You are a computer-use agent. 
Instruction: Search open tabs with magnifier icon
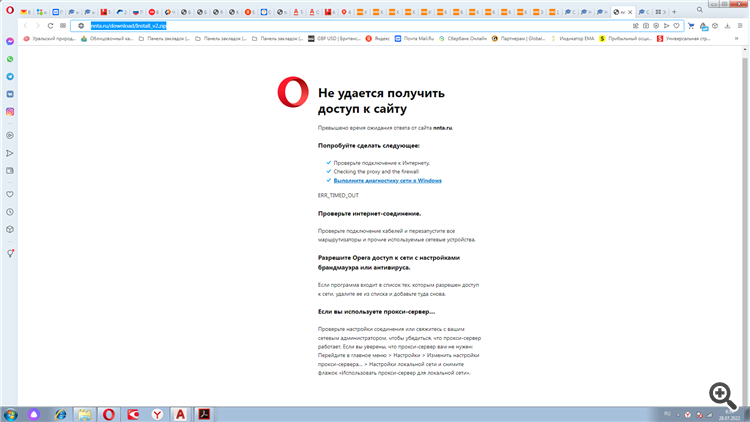pyautogui.click(x=700, y=10)
